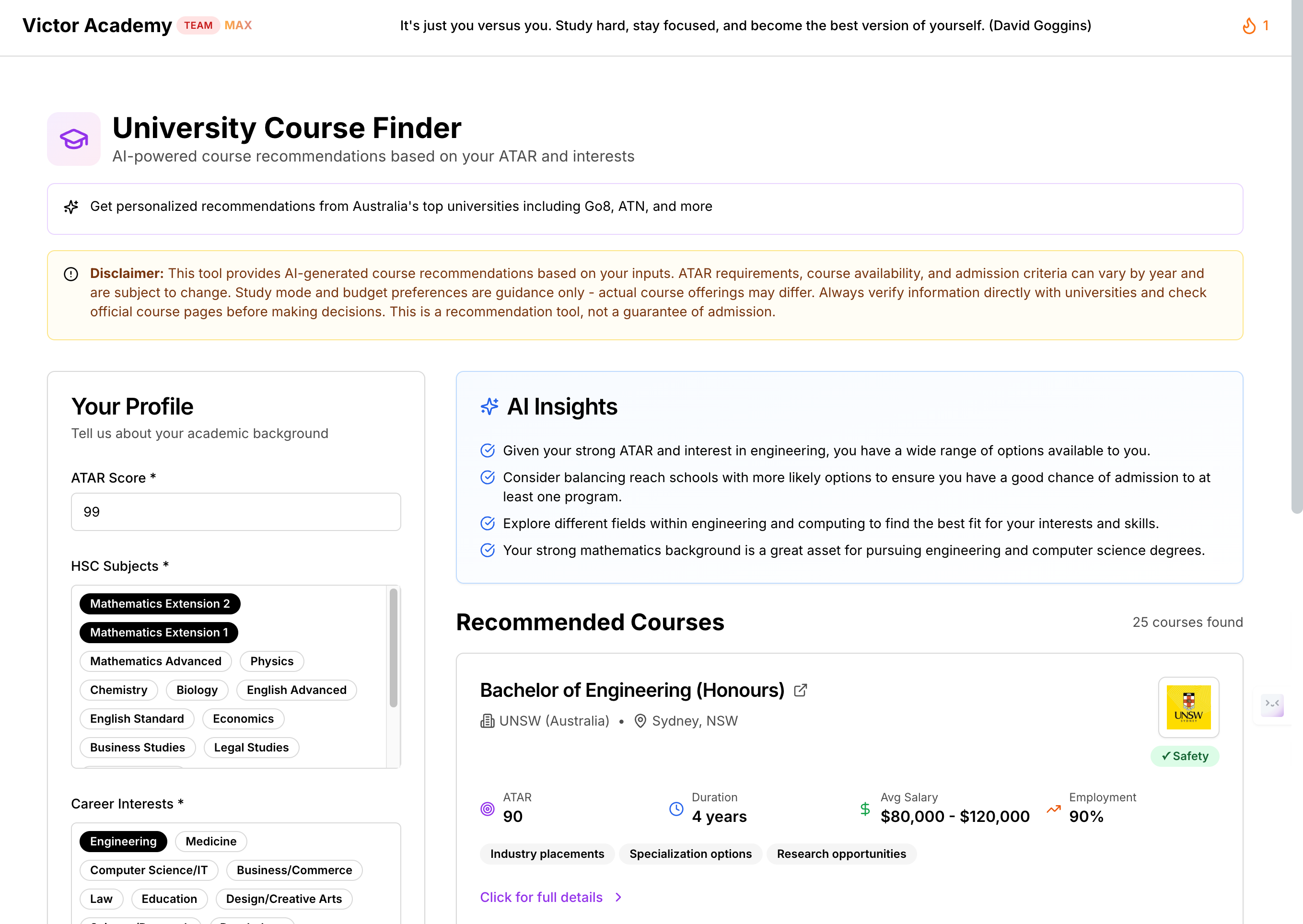Image resolution: width=1303 pixels, height=924 pixels.
Task: Click the sparkle icon in recommendations banner
Action: 71,207
